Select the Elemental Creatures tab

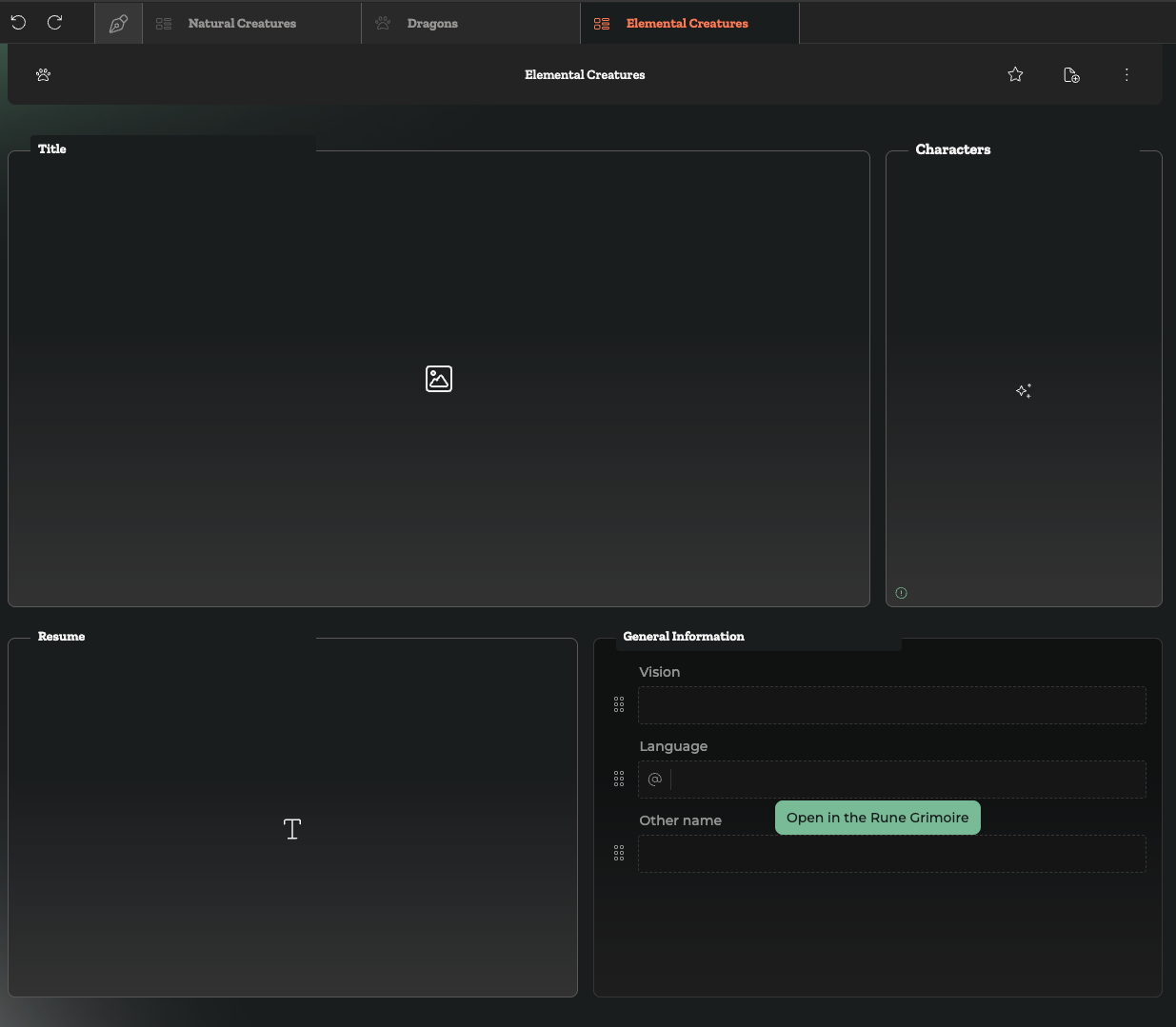[x=687, y=24]
